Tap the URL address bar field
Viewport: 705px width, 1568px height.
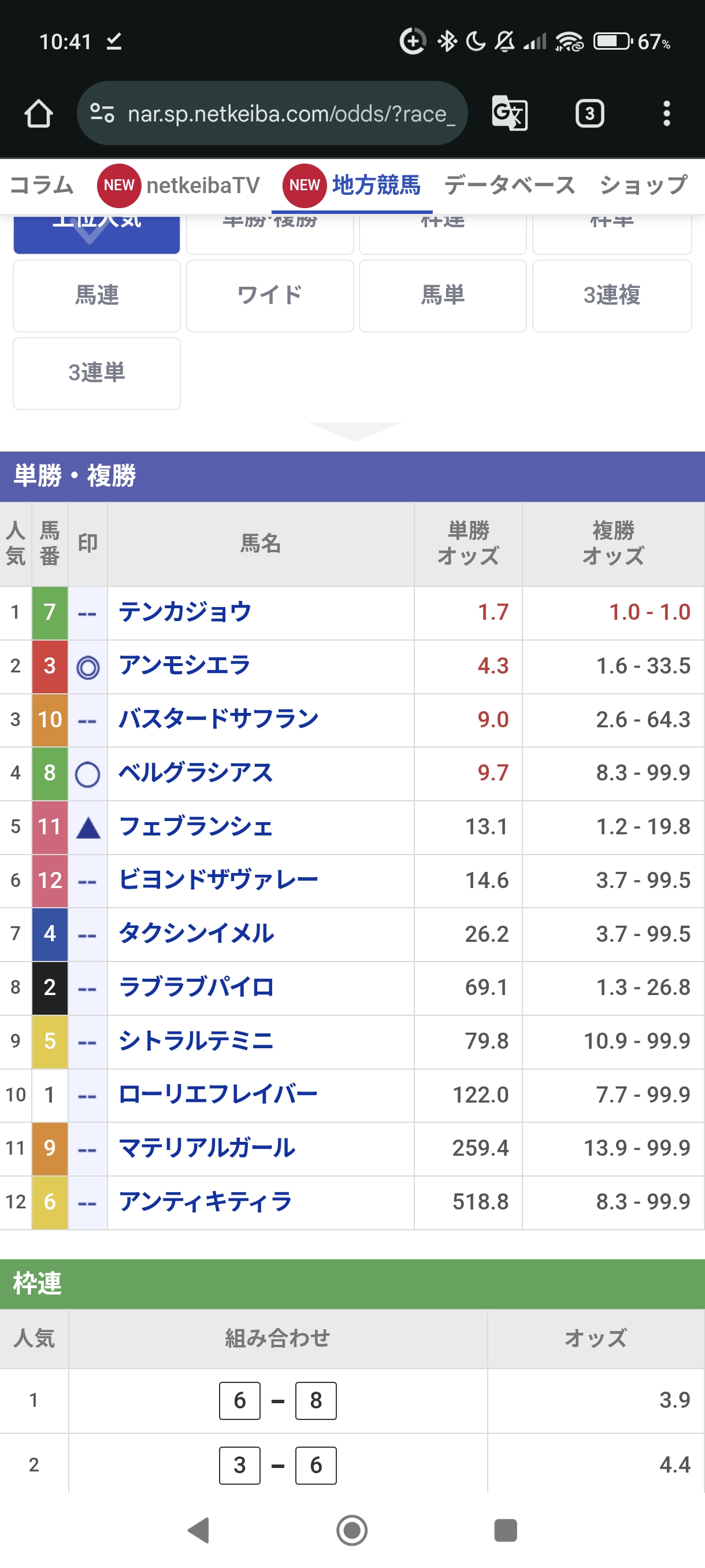point(291,113)
